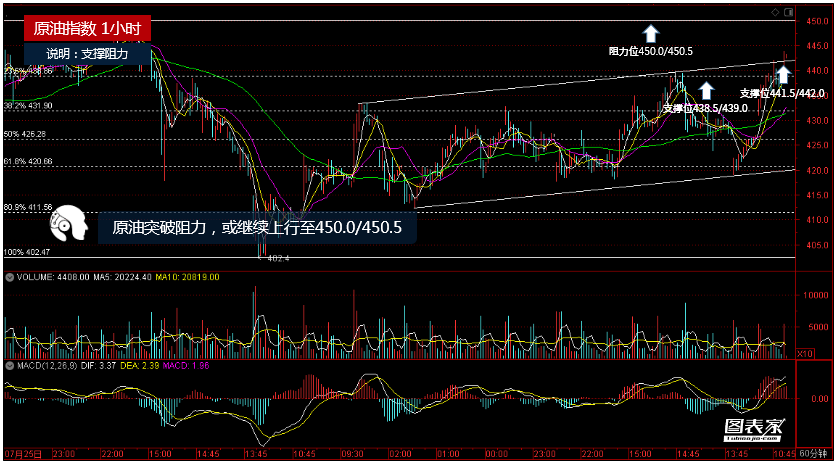This screenshot has height=464, width=836.
Task: Click the 02:00 time axis label
Action: click(x=400, y=454)
